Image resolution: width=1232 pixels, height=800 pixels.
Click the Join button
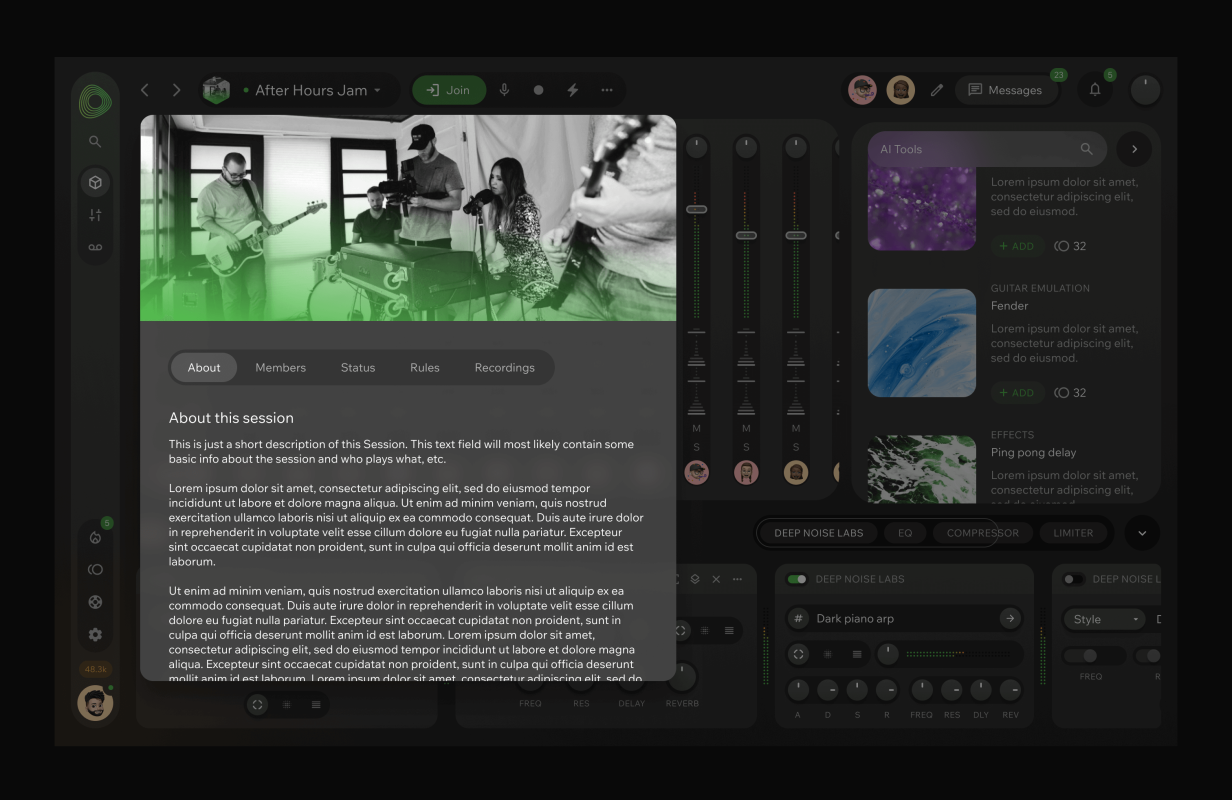tap(448, 90)
